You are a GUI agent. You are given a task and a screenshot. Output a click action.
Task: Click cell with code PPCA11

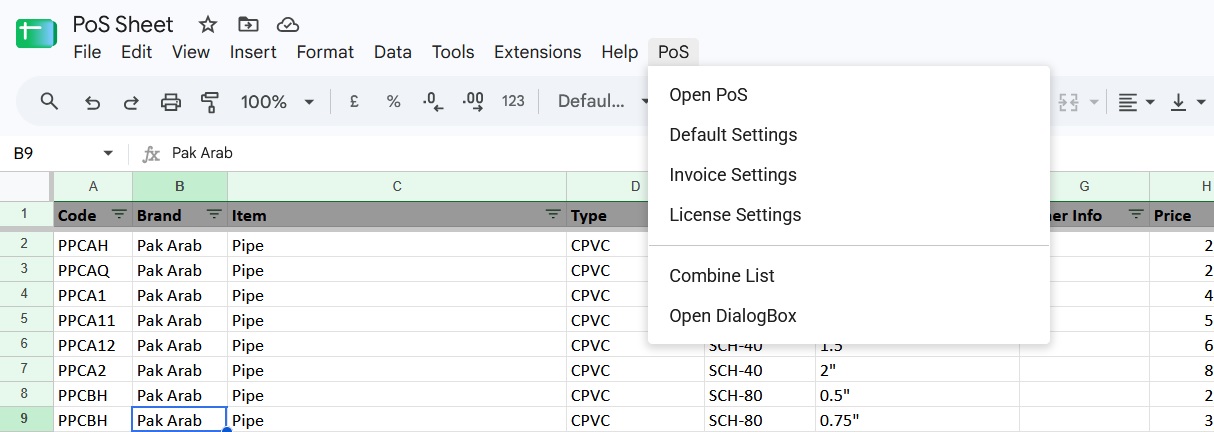(93, 320)
